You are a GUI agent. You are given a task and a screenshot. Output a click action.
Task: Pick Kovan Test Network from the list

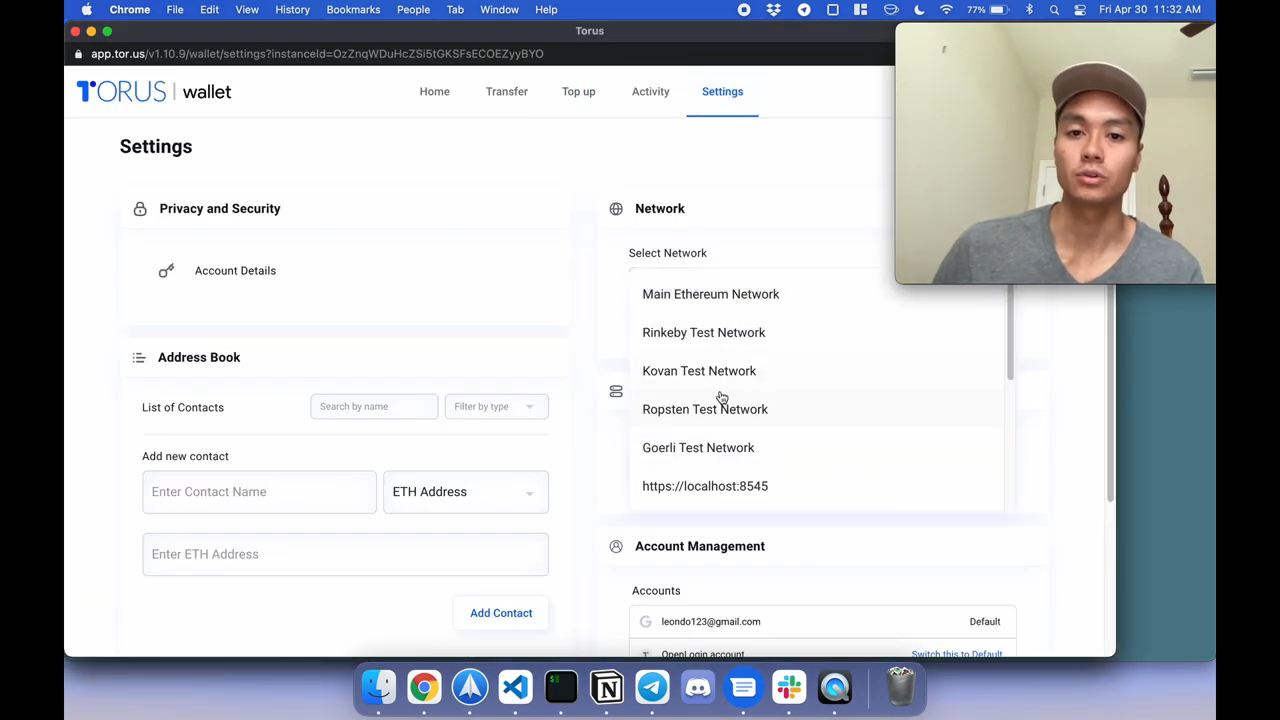click(816, 371)
